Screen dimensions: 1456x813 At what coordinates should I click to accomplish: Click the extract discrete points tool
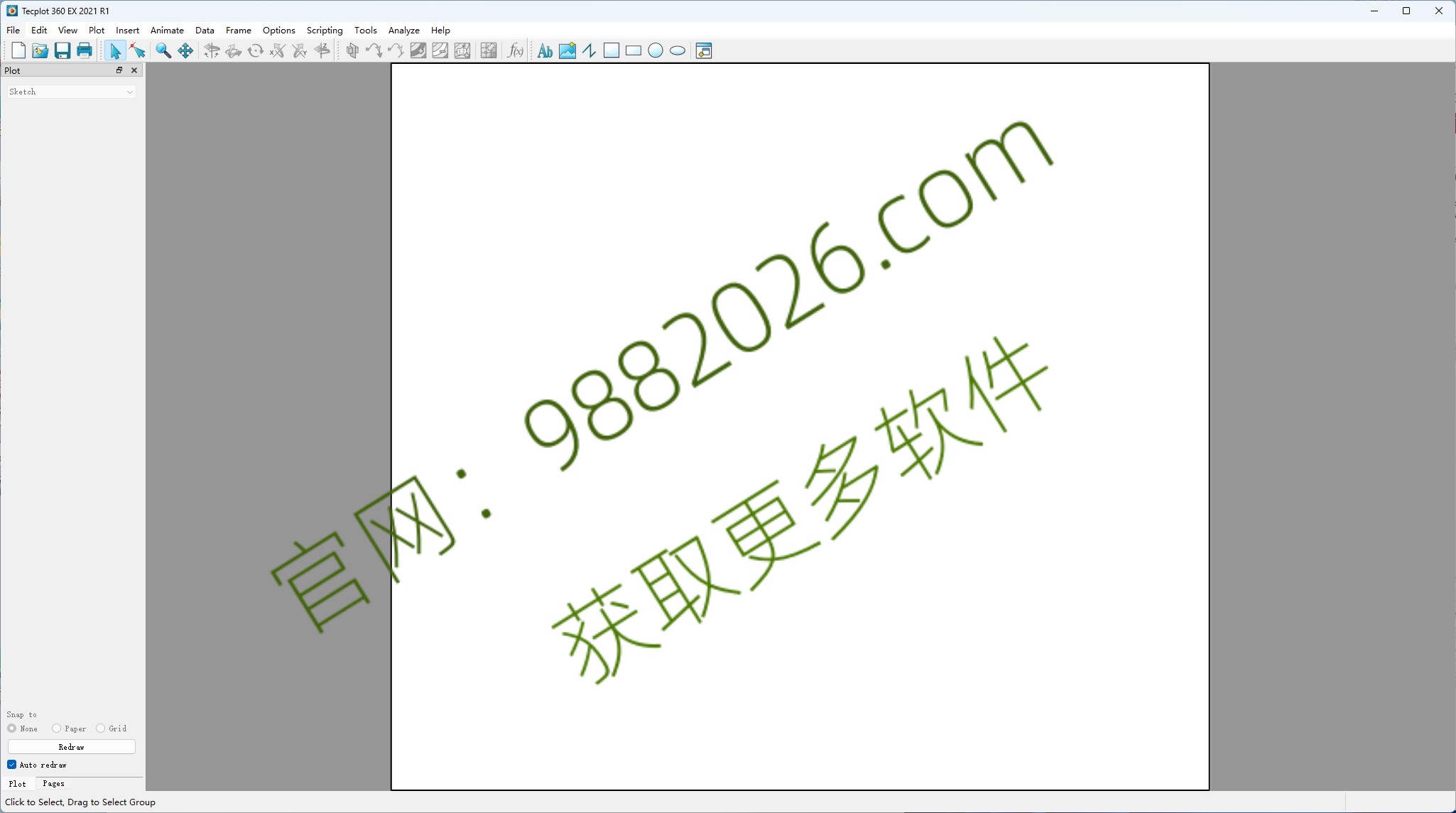pyautogui.click(x=489, y=50)
